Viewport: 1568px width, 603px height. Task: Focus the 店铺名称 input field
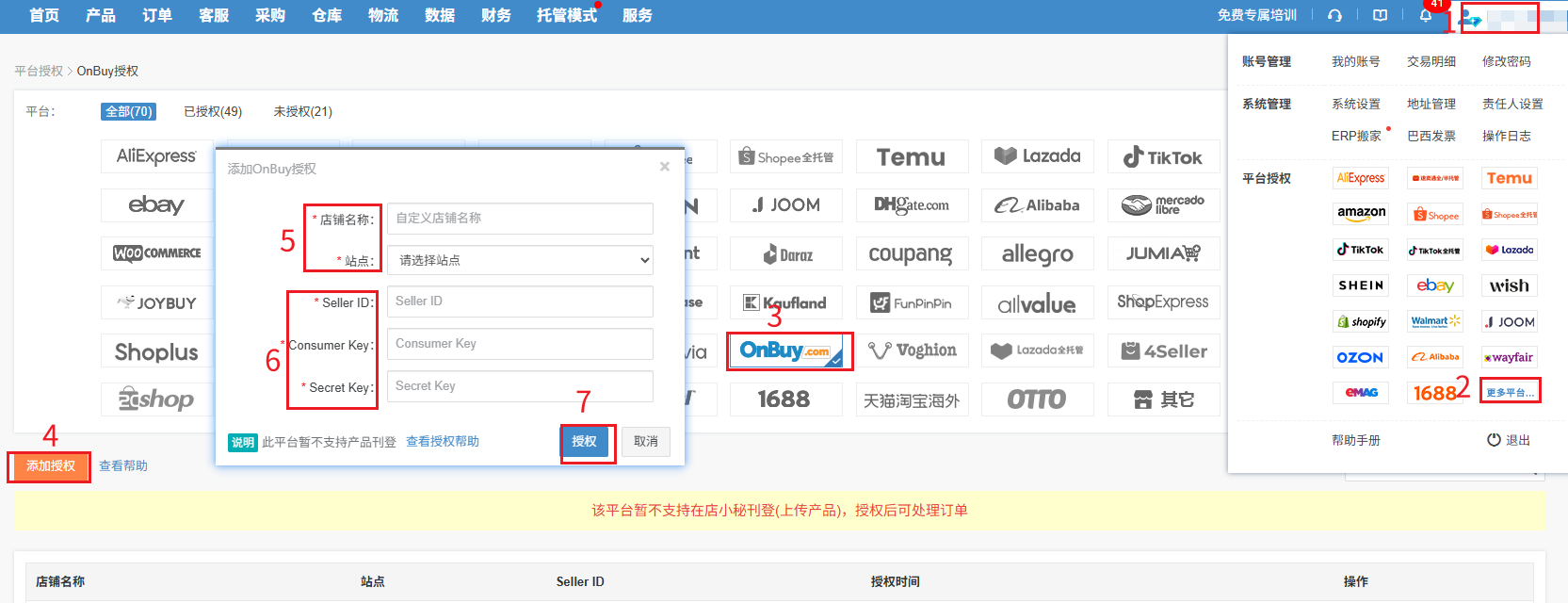[520, 218]
